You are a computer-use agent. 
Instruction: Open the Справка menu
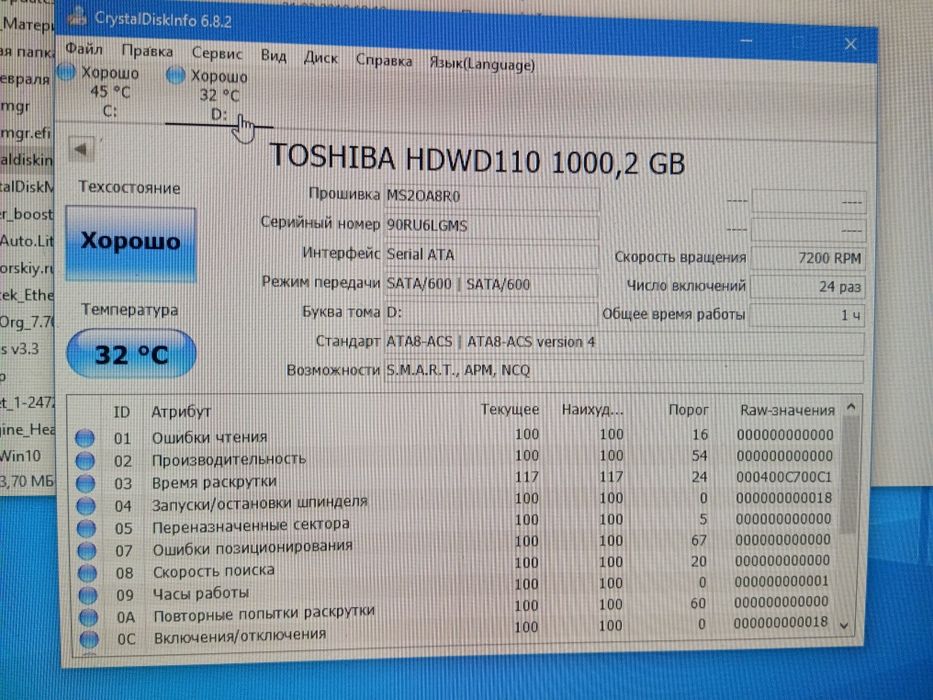pyautogui.click(x=384, y=60)
